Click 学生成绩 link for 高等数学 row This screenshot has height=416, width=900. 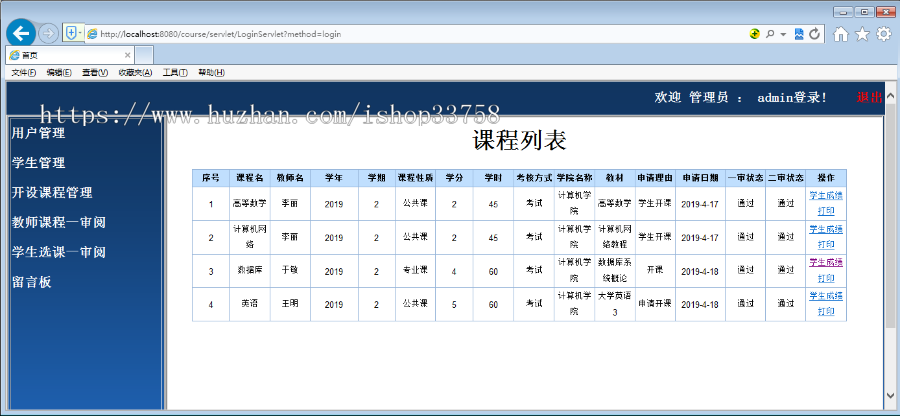(826, 196)
